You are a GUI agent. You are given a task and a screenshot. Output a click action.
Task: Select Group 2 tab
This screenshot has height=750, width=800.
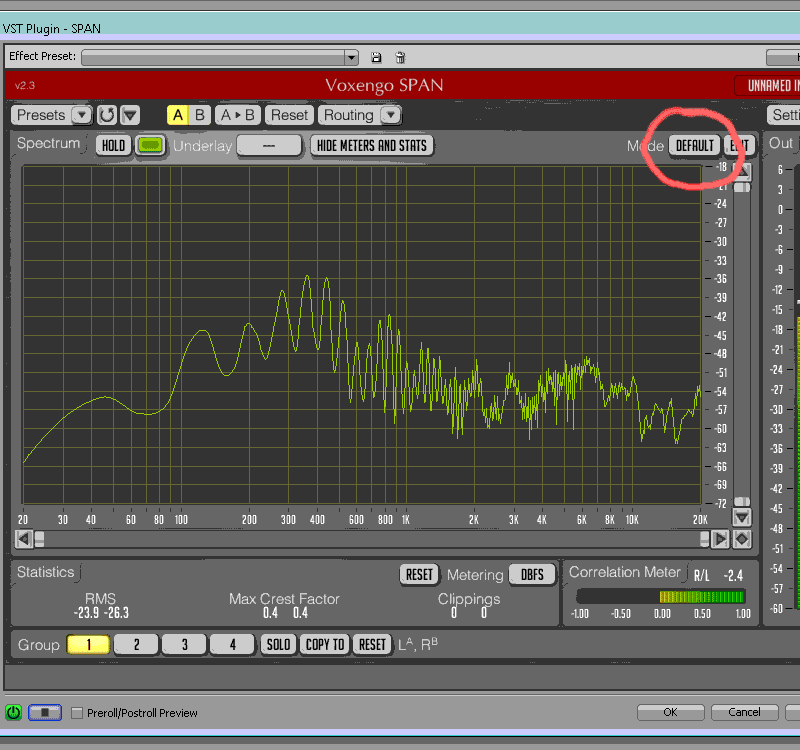(x=136, y=645)
